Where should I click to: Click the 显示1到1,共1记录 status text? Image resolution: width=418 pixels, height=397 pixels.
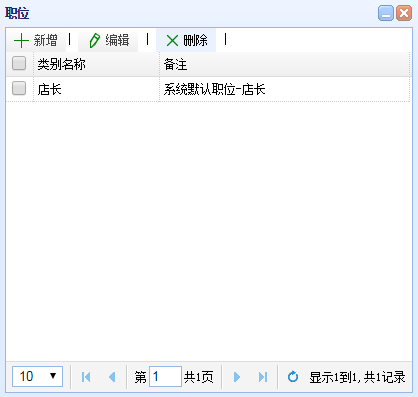[x=357, y=377]
